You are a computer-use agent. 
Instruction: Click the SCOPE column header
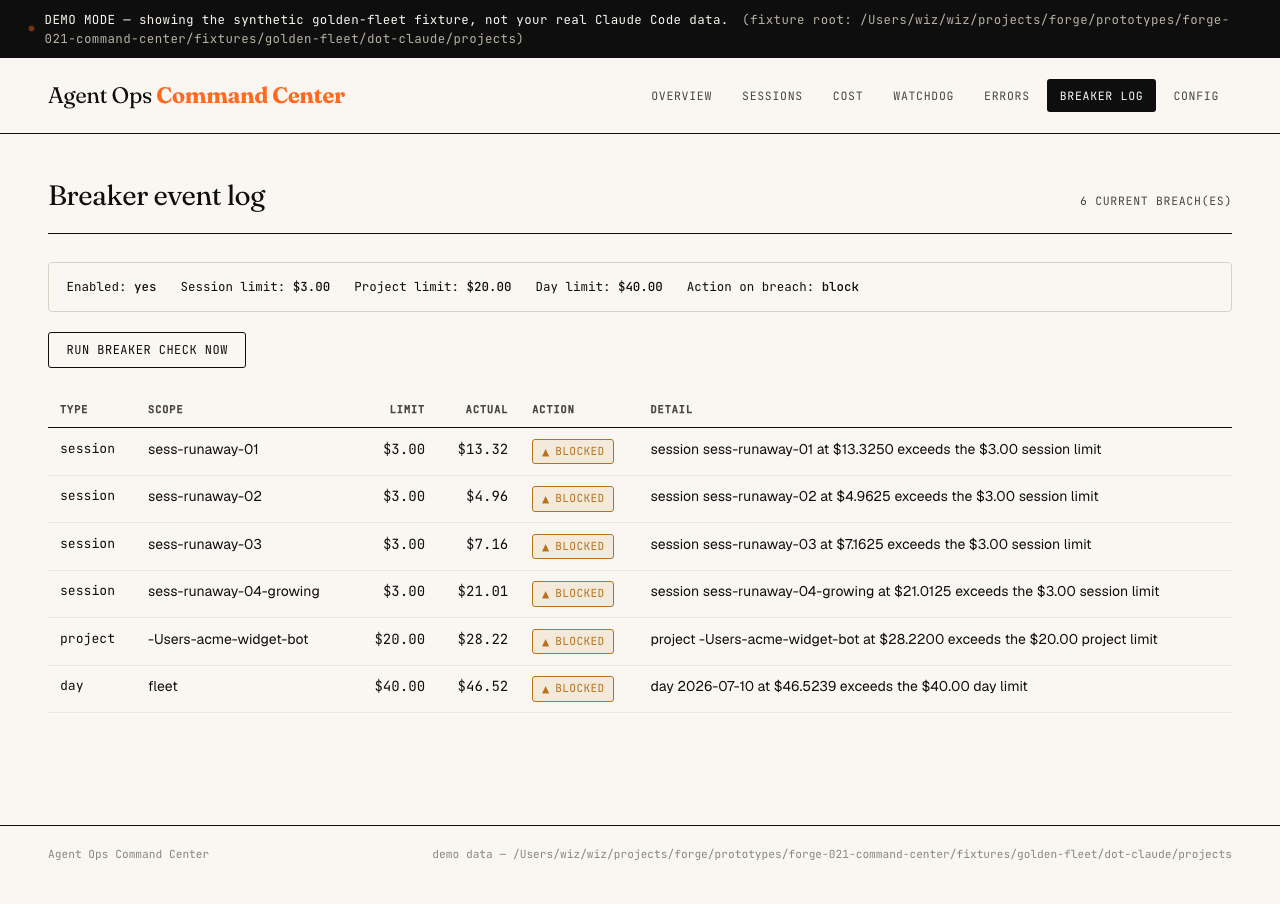coord(165,410)
